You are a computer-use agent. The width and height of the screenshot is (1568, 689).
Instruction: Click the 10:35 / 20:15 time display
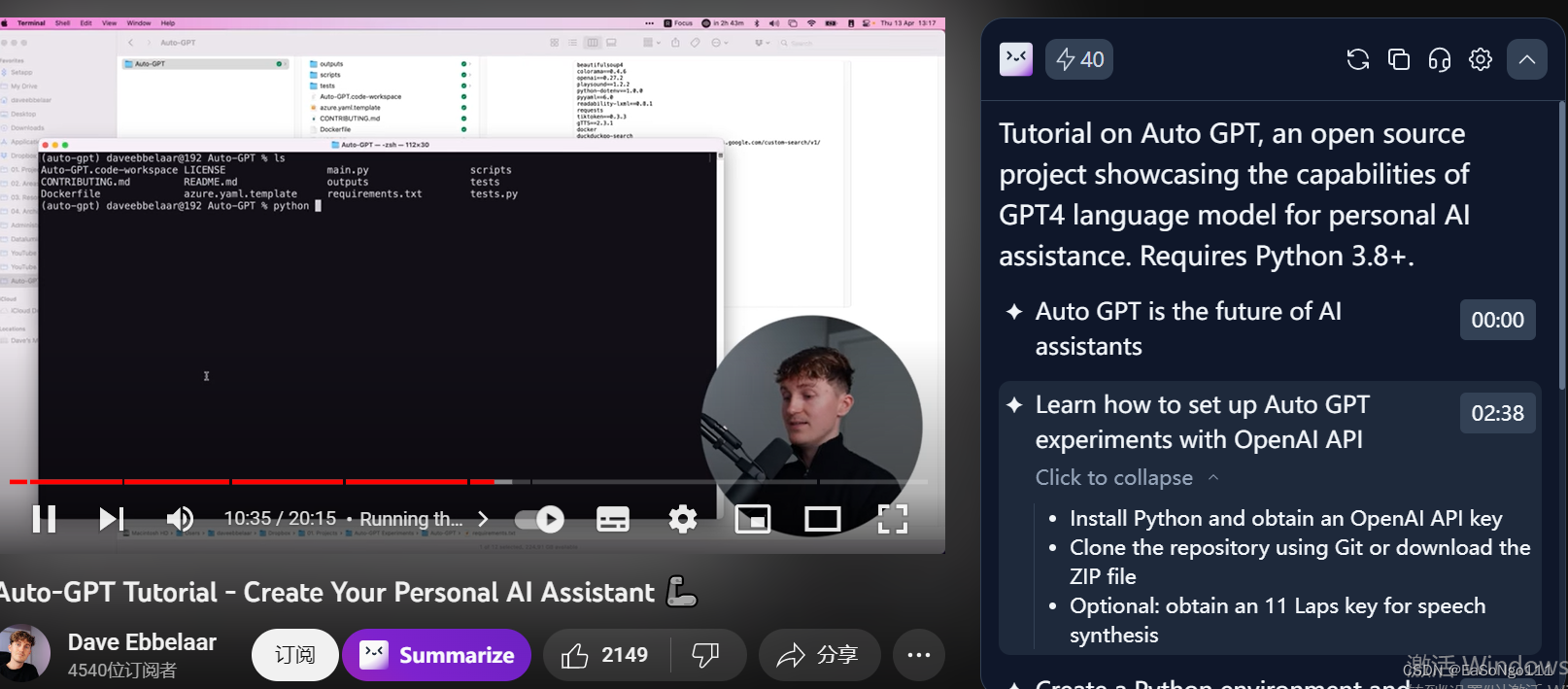coord(280,519)
